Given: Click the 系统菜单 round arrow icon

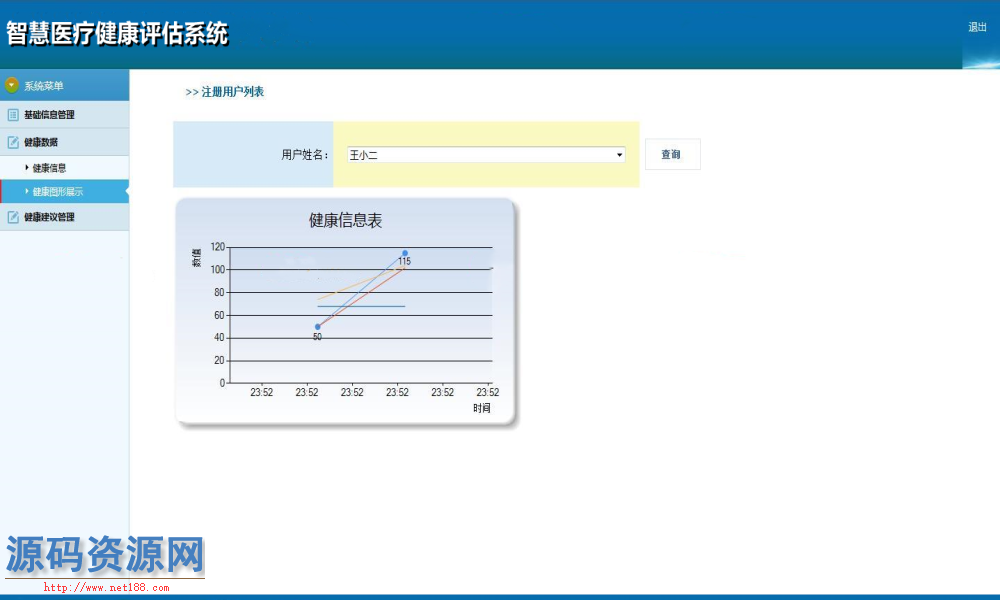Looking at the screenshot, I should pyautogui.click(x=12, y=85).
